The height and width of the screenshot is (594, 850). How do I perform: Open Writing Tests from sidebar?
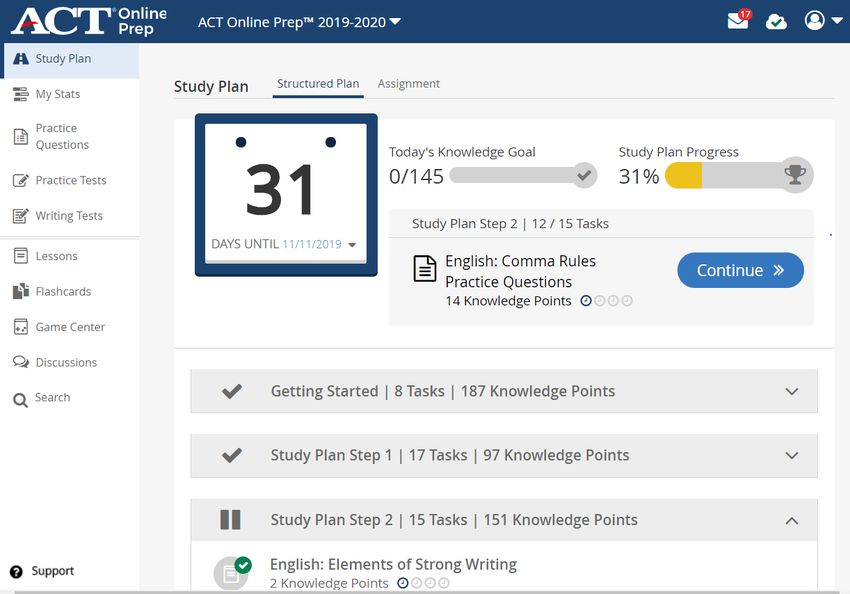(x=69, y=216)
